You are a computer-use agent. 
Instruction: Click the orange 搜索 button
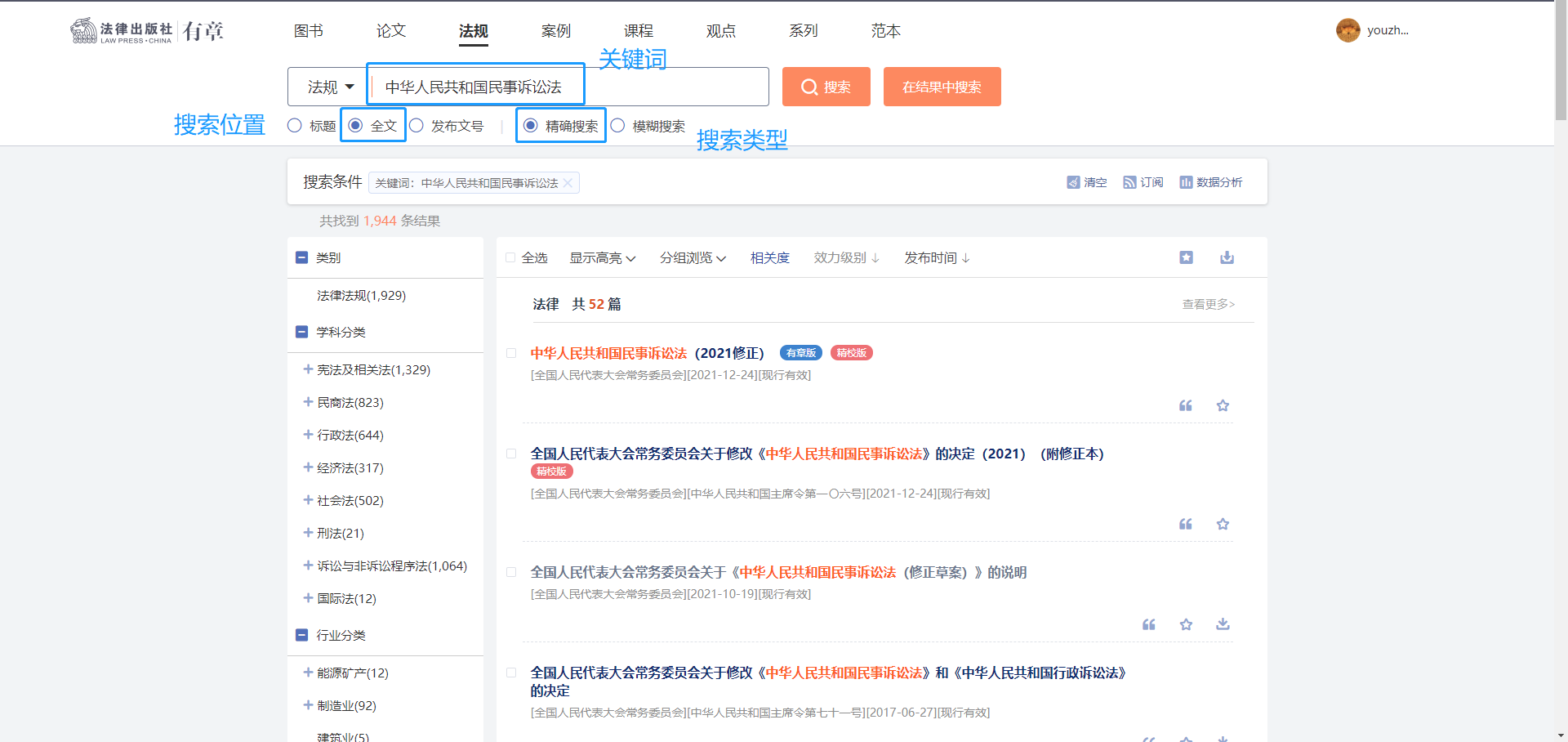tap(826, 87)
